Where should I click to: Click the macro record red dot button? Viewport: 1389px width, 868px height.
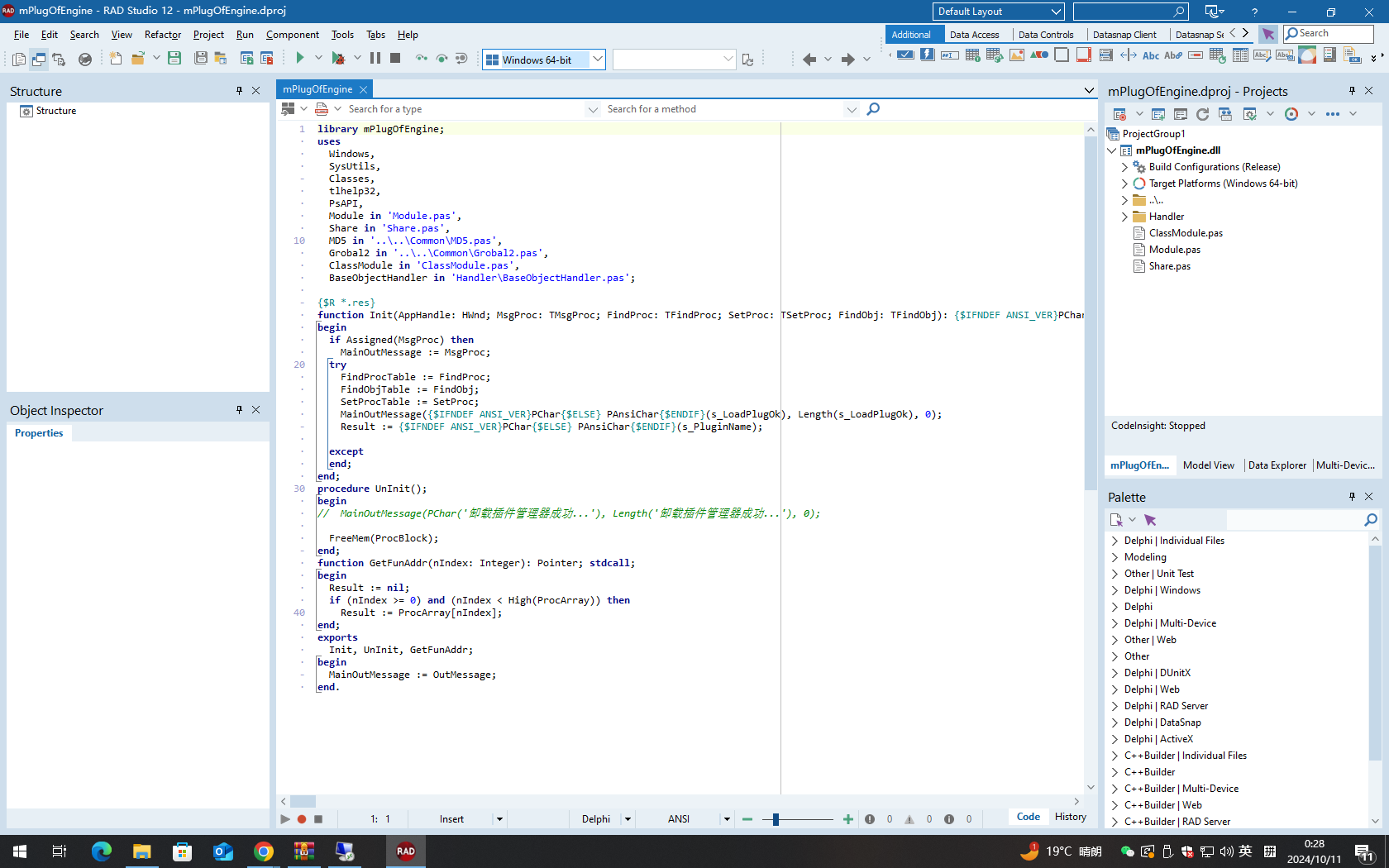pos(302,819)
